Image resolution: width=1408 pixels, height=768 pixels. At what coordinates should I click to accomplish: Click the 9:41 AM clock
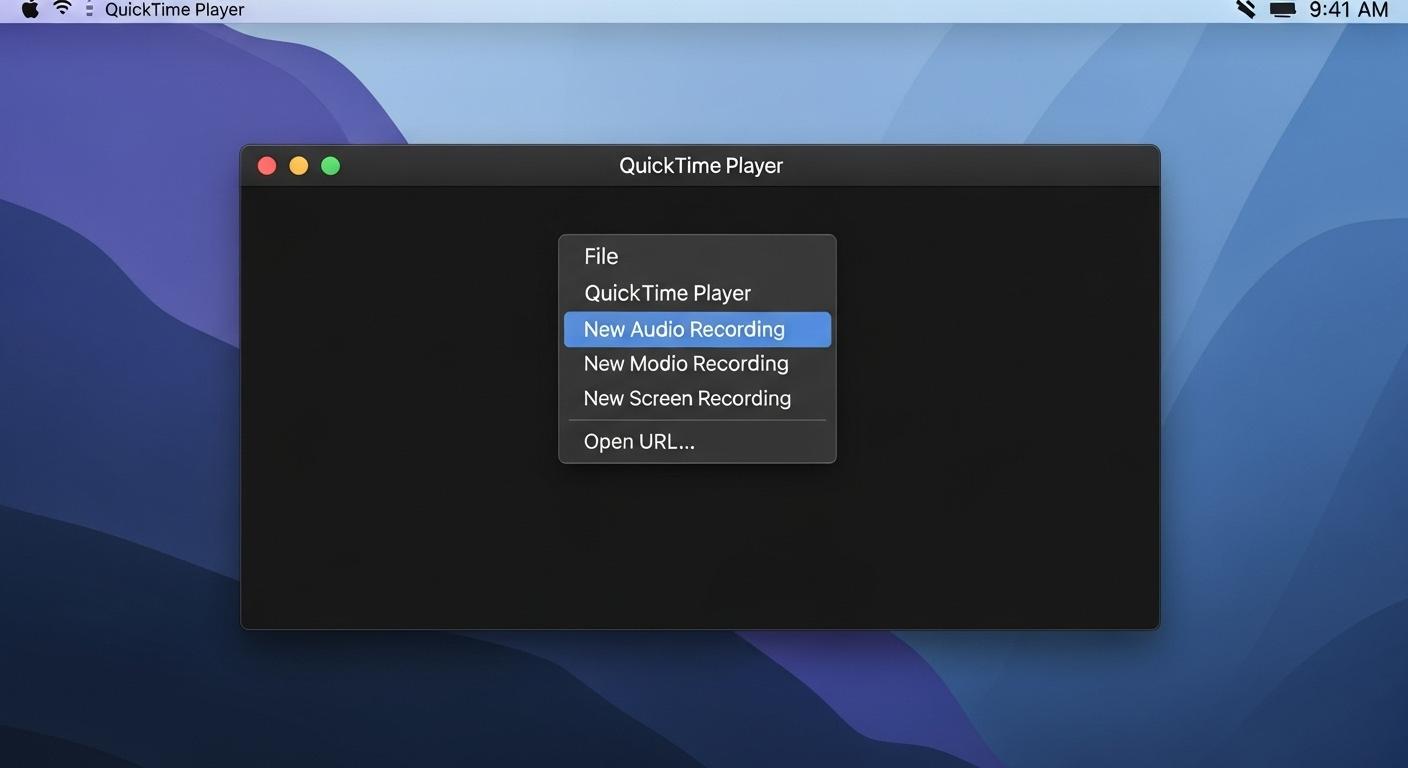click(x=1348, y=10)
